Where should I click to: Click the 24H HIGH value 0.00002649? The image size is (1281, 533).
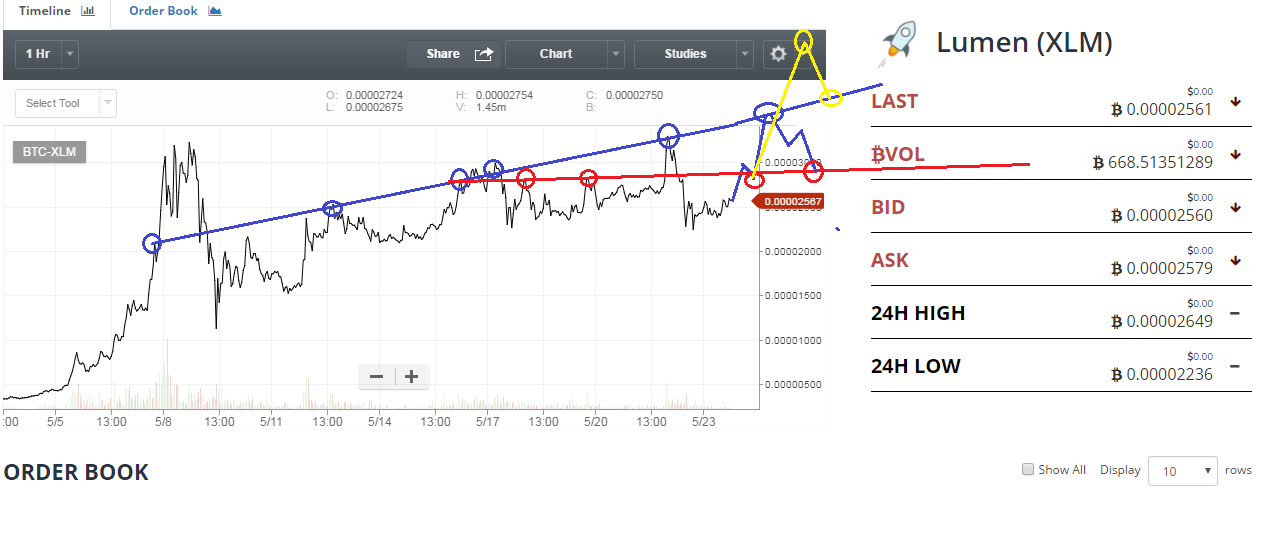click(1161, 322)
